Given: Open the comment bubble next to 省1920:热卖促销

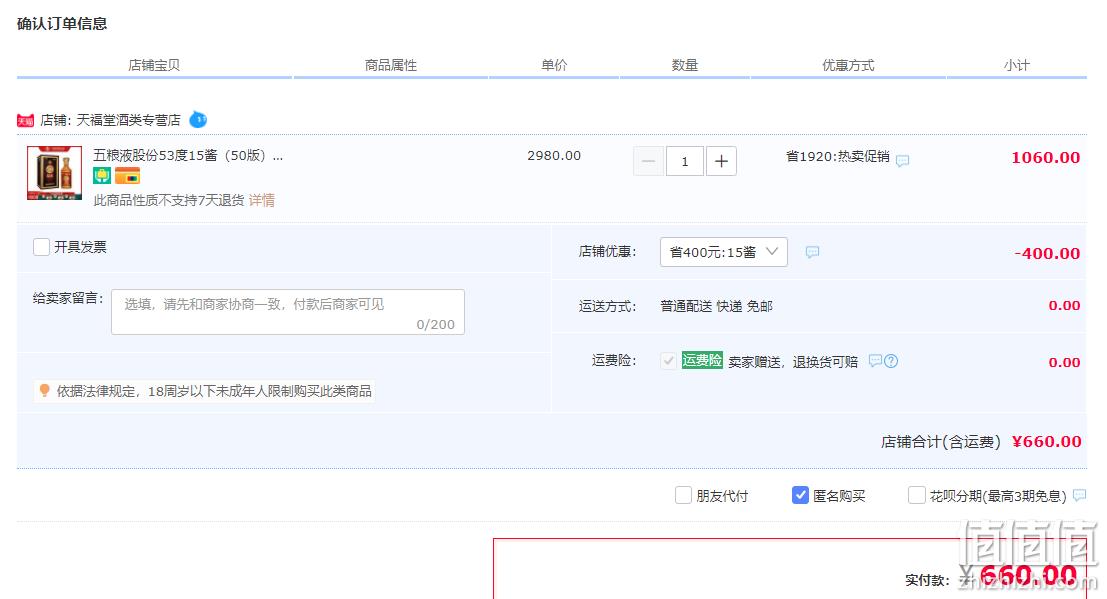Looking at the screenshot, I should point(902,161).
